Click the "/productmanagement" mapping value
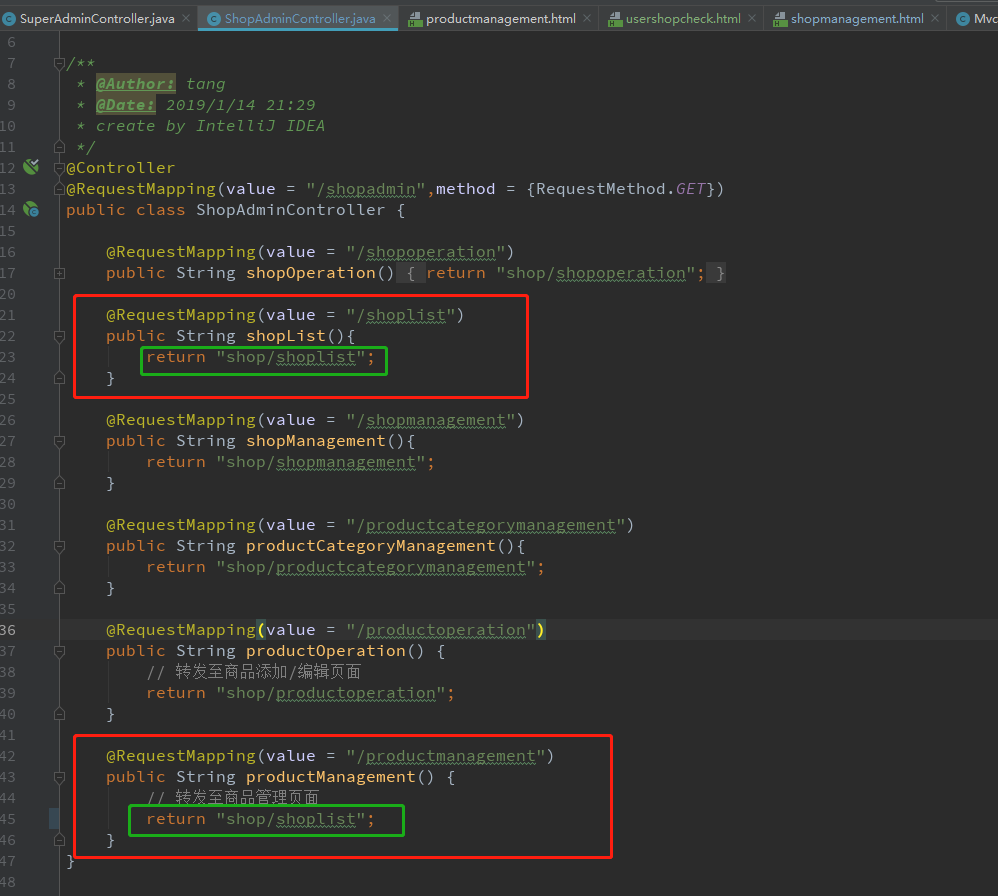The width and height of the screenshot is (998, 896). click(x=446, y=756)
